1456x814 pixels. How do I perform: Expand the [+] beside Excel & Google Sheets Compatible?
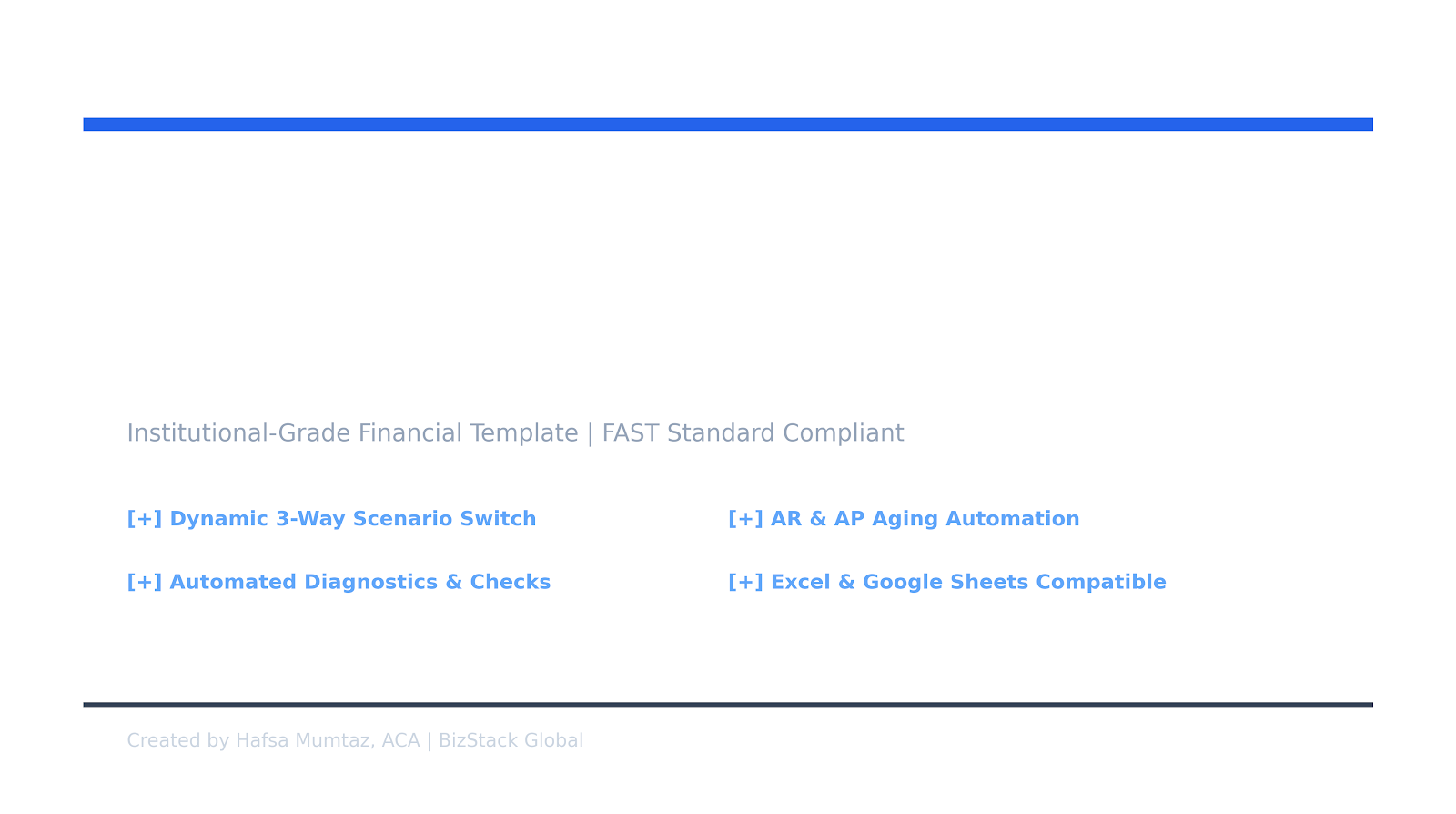746,582
